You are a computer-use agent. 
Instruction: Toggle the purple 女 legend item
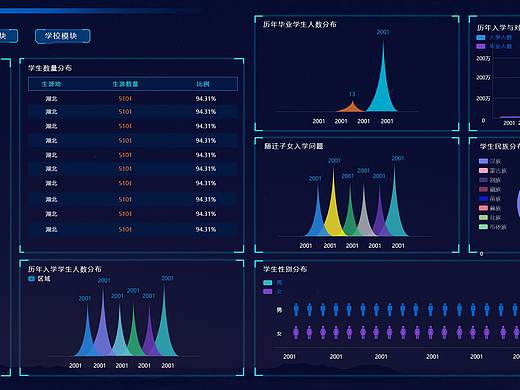[x=272, y=291]
